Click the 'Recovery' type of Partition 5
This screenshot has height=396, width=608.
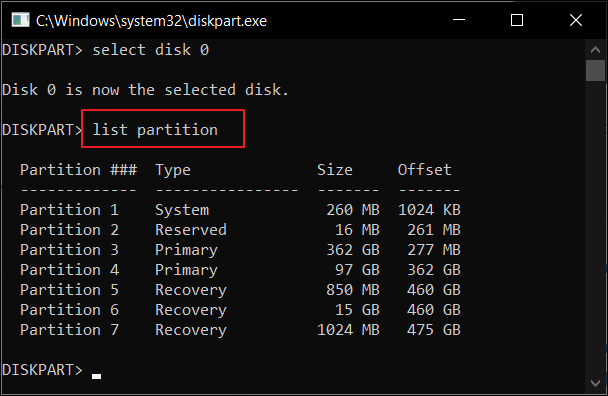point(191,291)
